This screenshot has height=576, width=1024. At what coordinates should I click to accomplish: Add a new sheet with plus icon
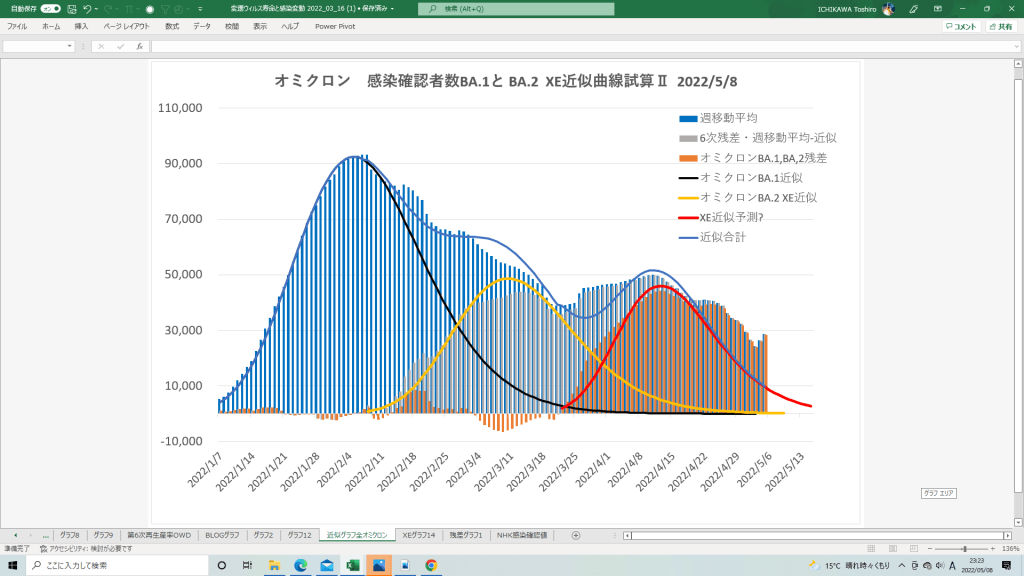[575, 535]
